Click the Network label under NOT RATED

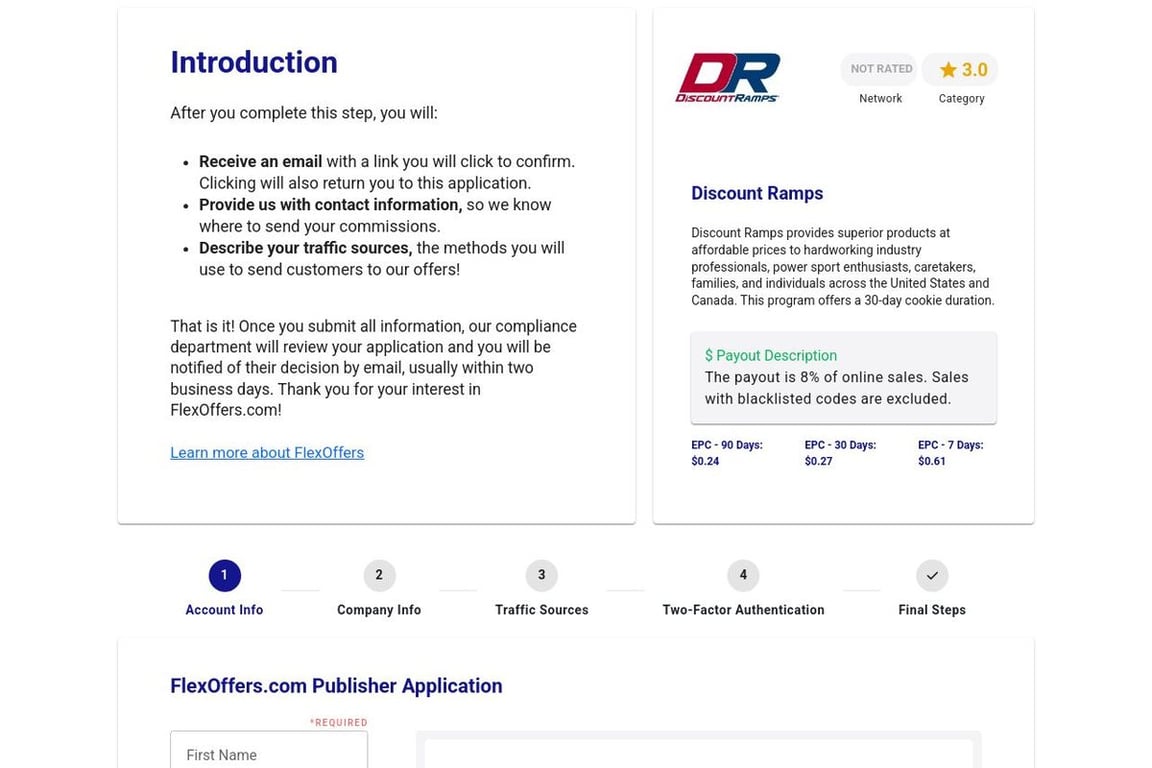pos(880,98)
